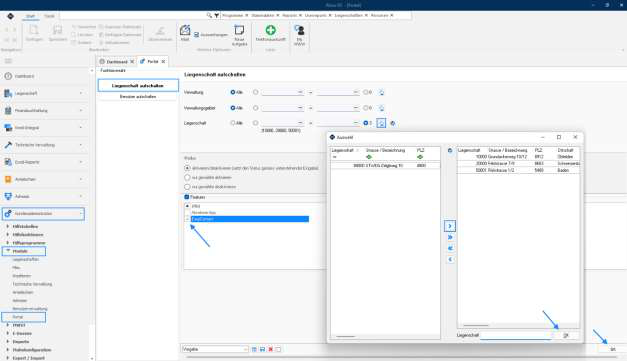Switch to the second ribbon tab
627x361 pixels.
[x=49, y=16]
